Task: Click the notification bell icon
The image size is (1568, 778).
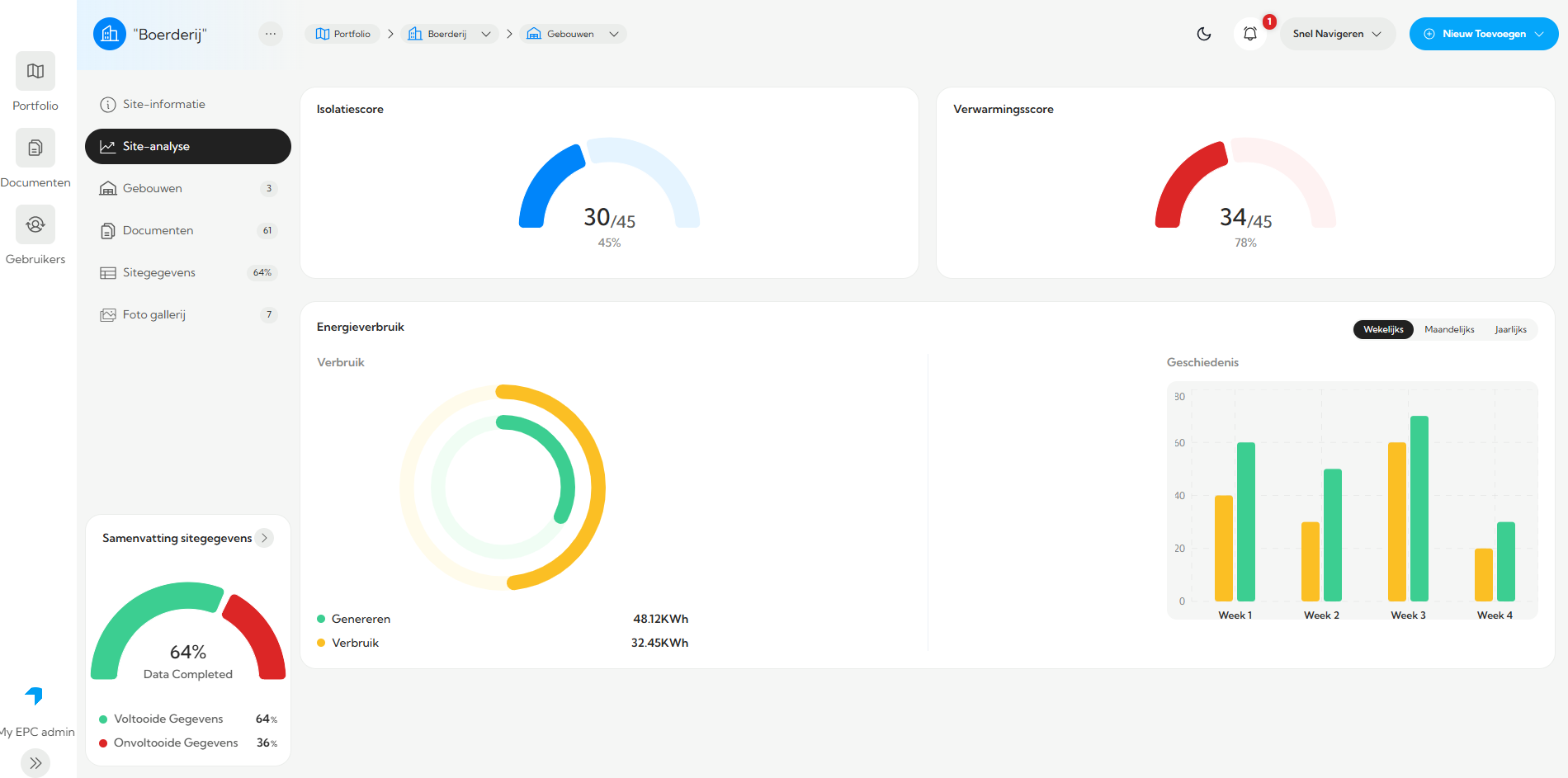Action: coord(1249,34)
